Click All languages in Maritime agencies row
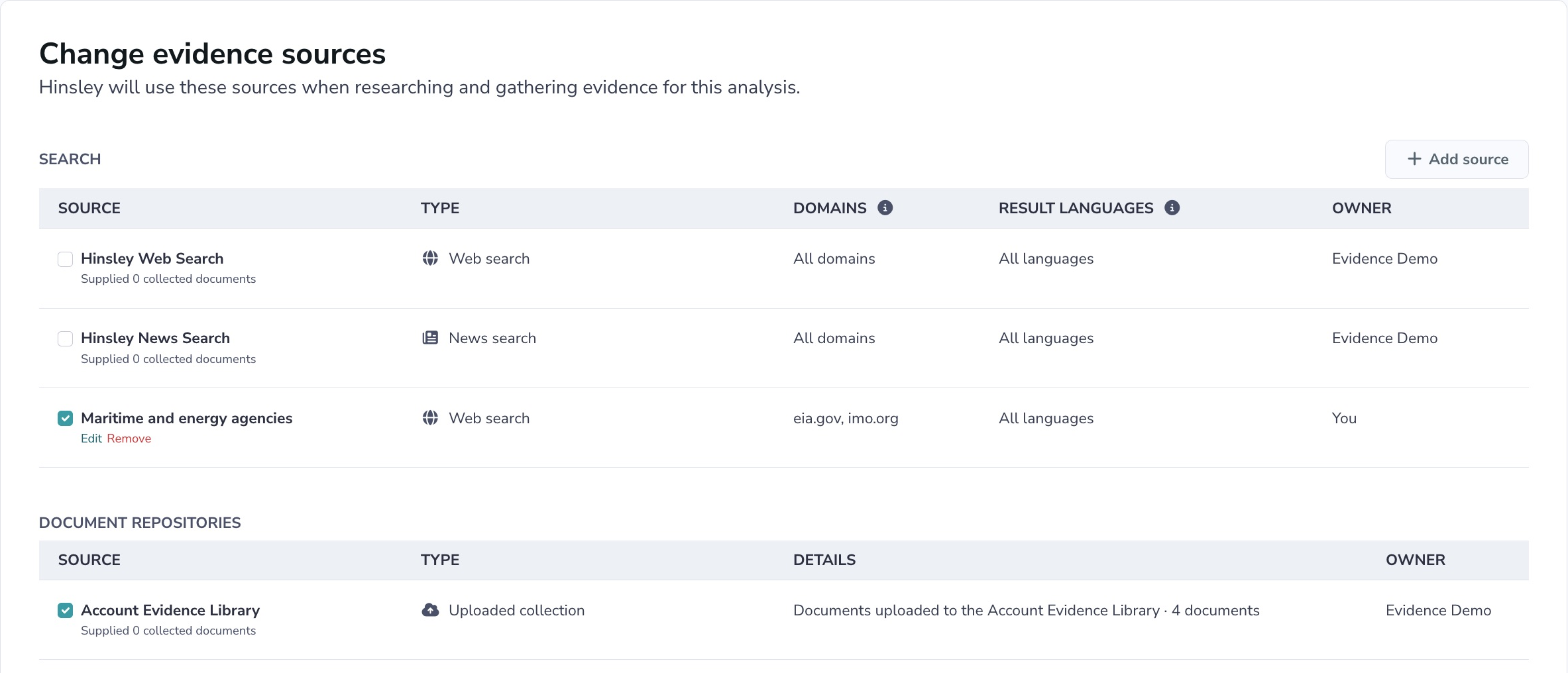 point(1046,418)
